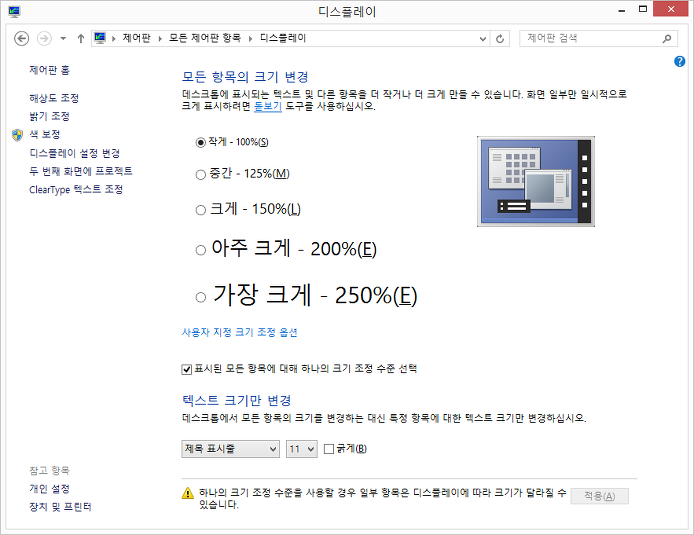694x535 pixels.
Task: Select 디스플레이 breadcrumb item
Action: click(283, 38)
